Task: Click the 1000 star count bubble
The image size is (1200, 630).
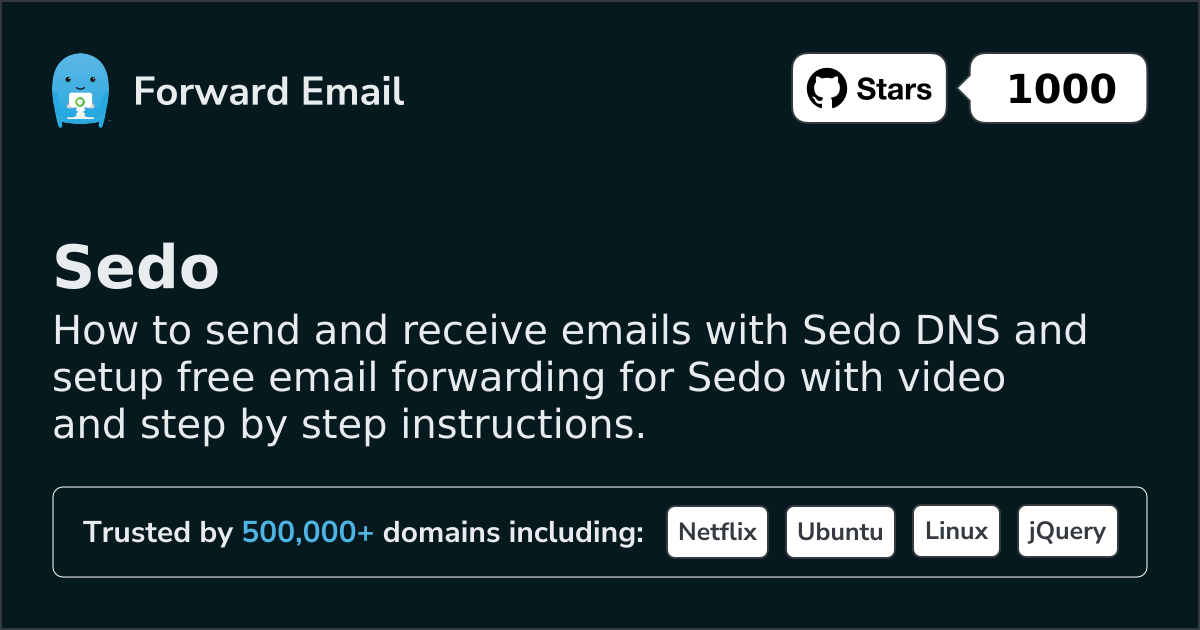Action: pos(1060,89)
